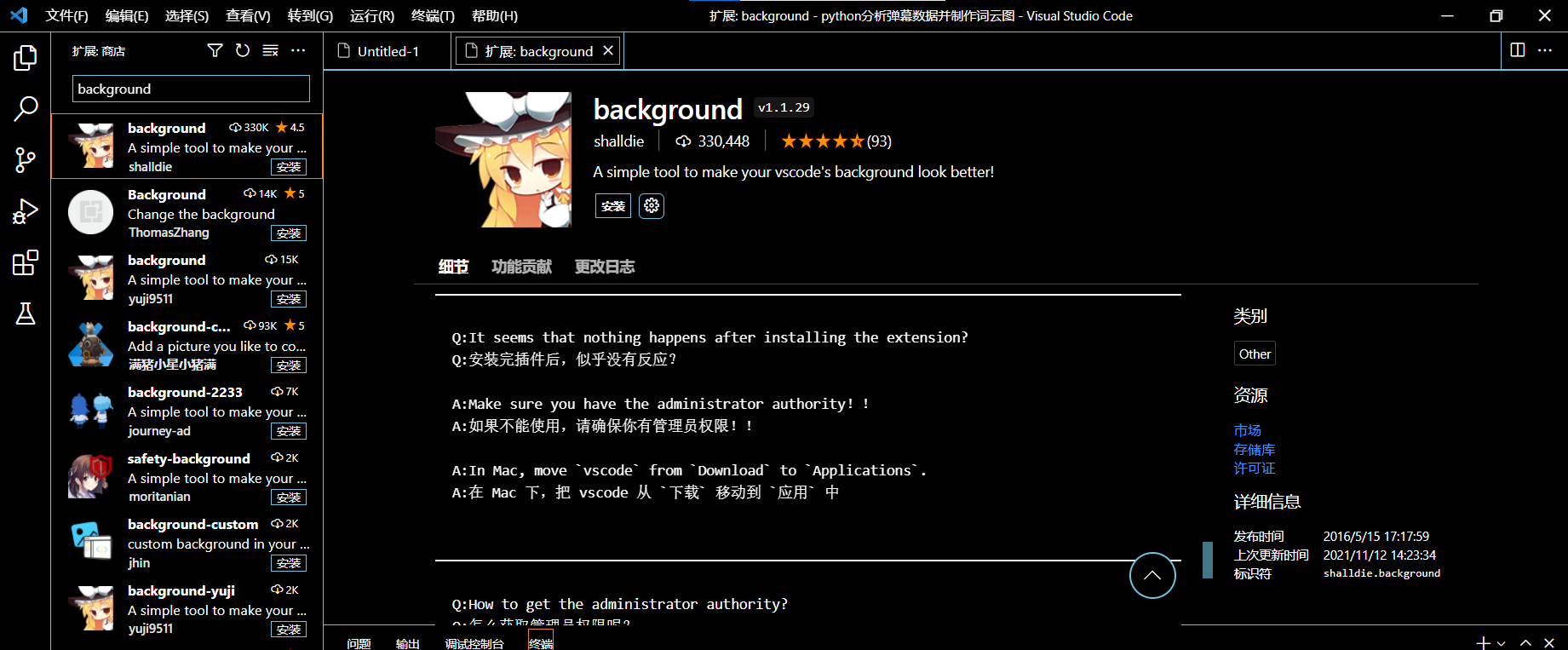Clear extensions search results icon
This screenshot has height=650, width=1568.
coord(270,51)
